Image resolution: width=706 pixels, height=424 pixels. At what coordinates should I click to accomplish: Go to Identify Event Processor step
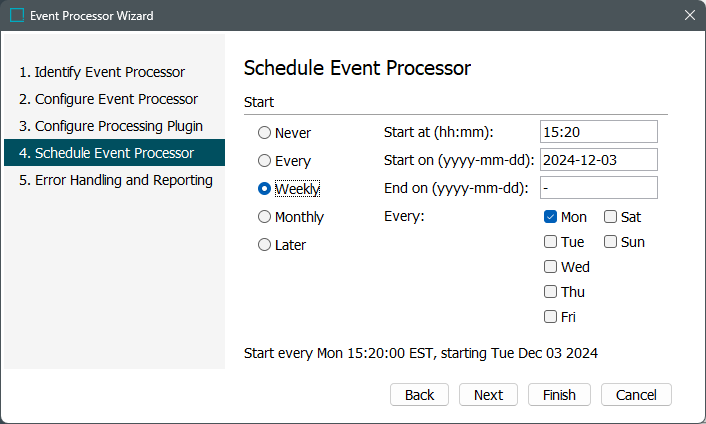pos(102,72)
